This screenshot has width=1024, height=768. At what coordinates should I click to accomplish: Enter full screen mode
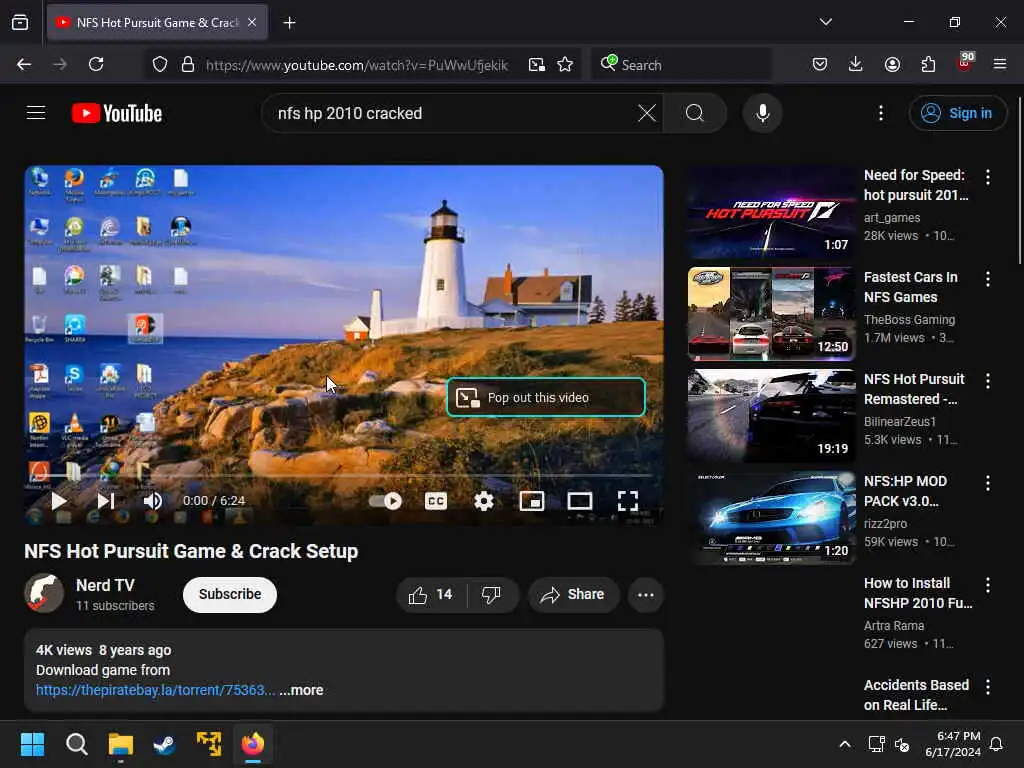pos(628,501)
